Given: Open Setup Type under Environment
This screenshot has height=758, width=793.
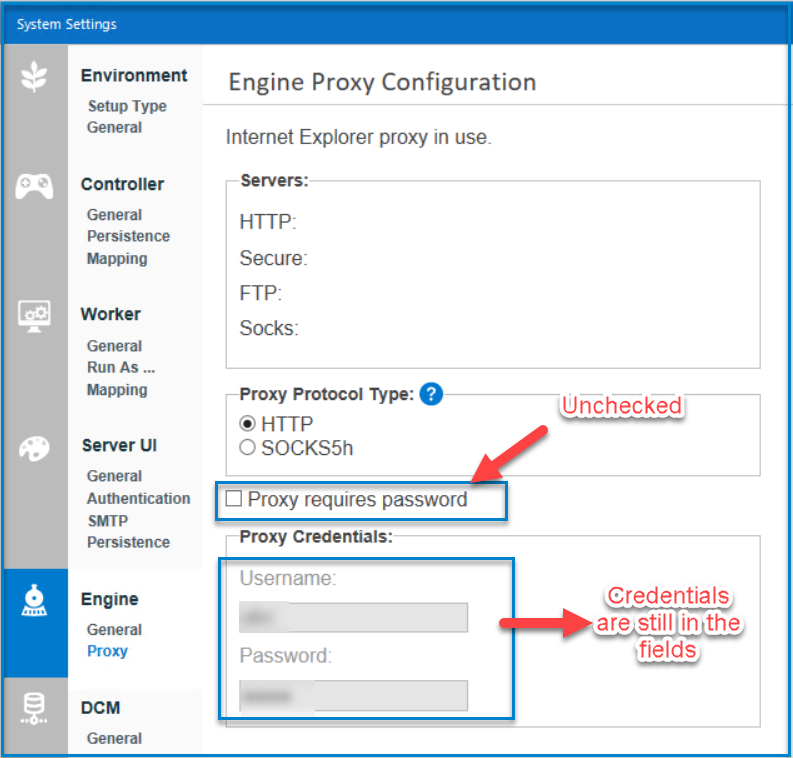Looking at the screenshot, I should (127, 106).
